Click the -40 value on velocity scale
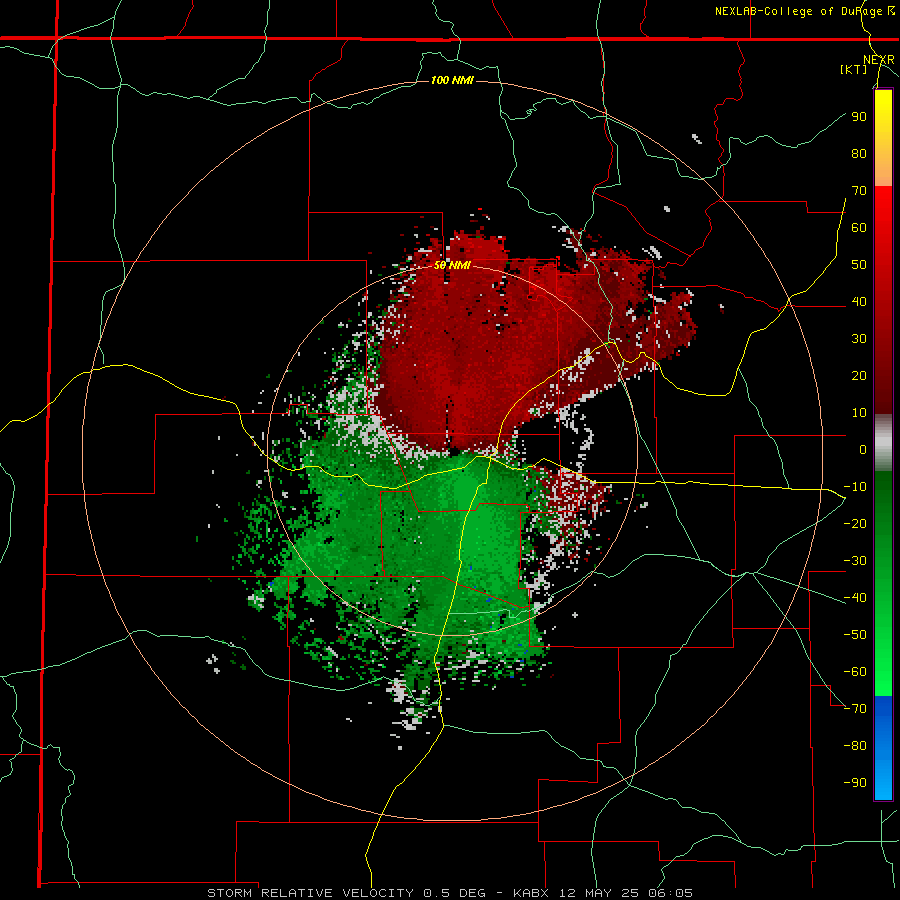Image resolution: width=900 pixels, height=900 pixels. [855, 598]
